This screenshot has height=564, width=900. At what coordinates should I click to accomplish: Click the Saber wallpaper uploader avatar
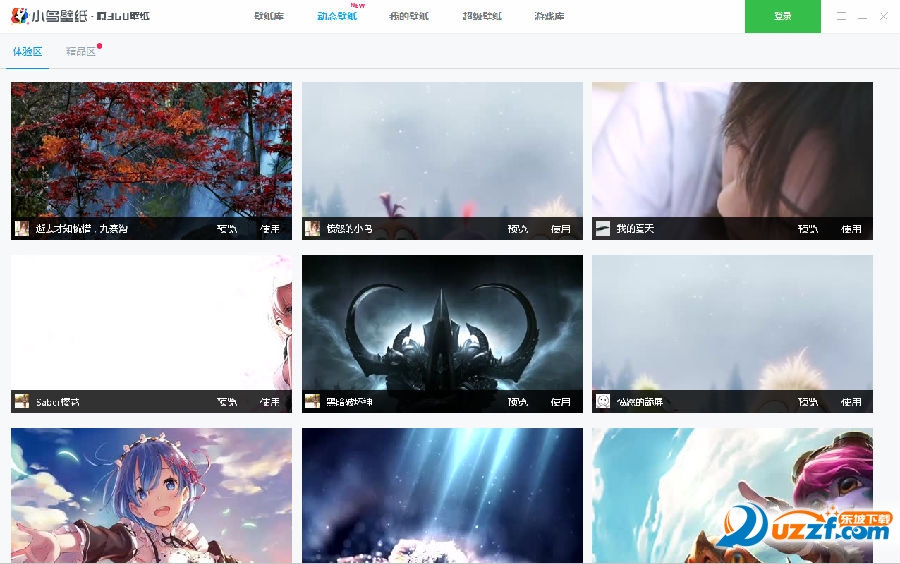22,401
